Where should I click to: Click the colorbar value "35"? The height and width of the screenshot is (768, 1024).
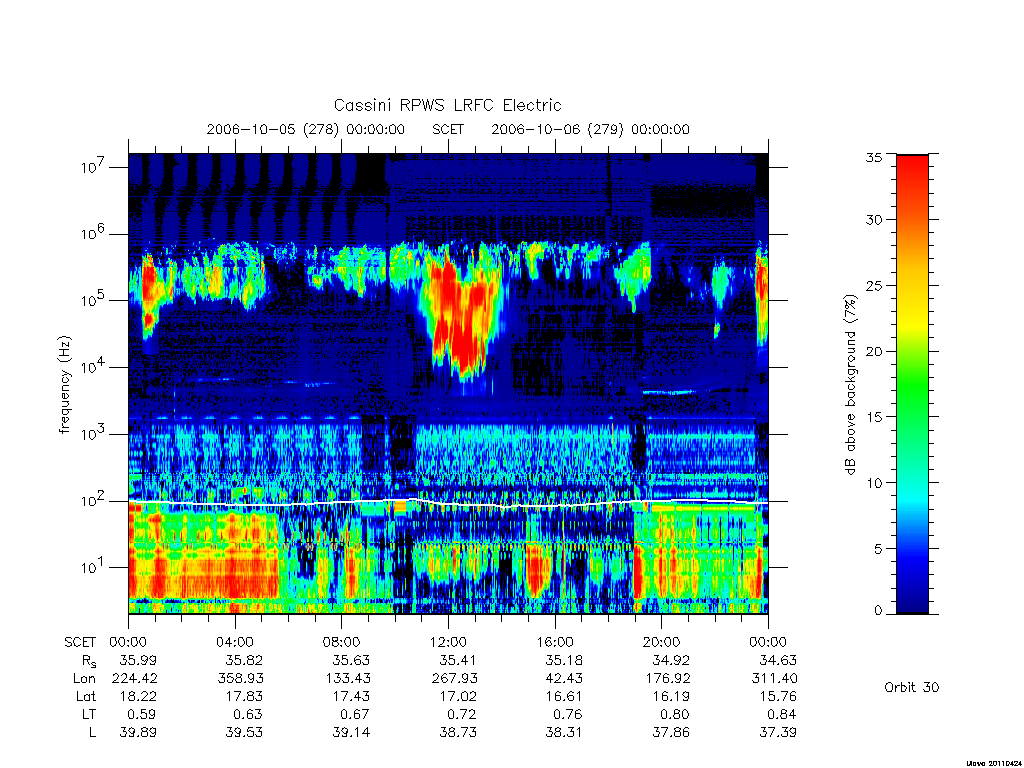873,157
